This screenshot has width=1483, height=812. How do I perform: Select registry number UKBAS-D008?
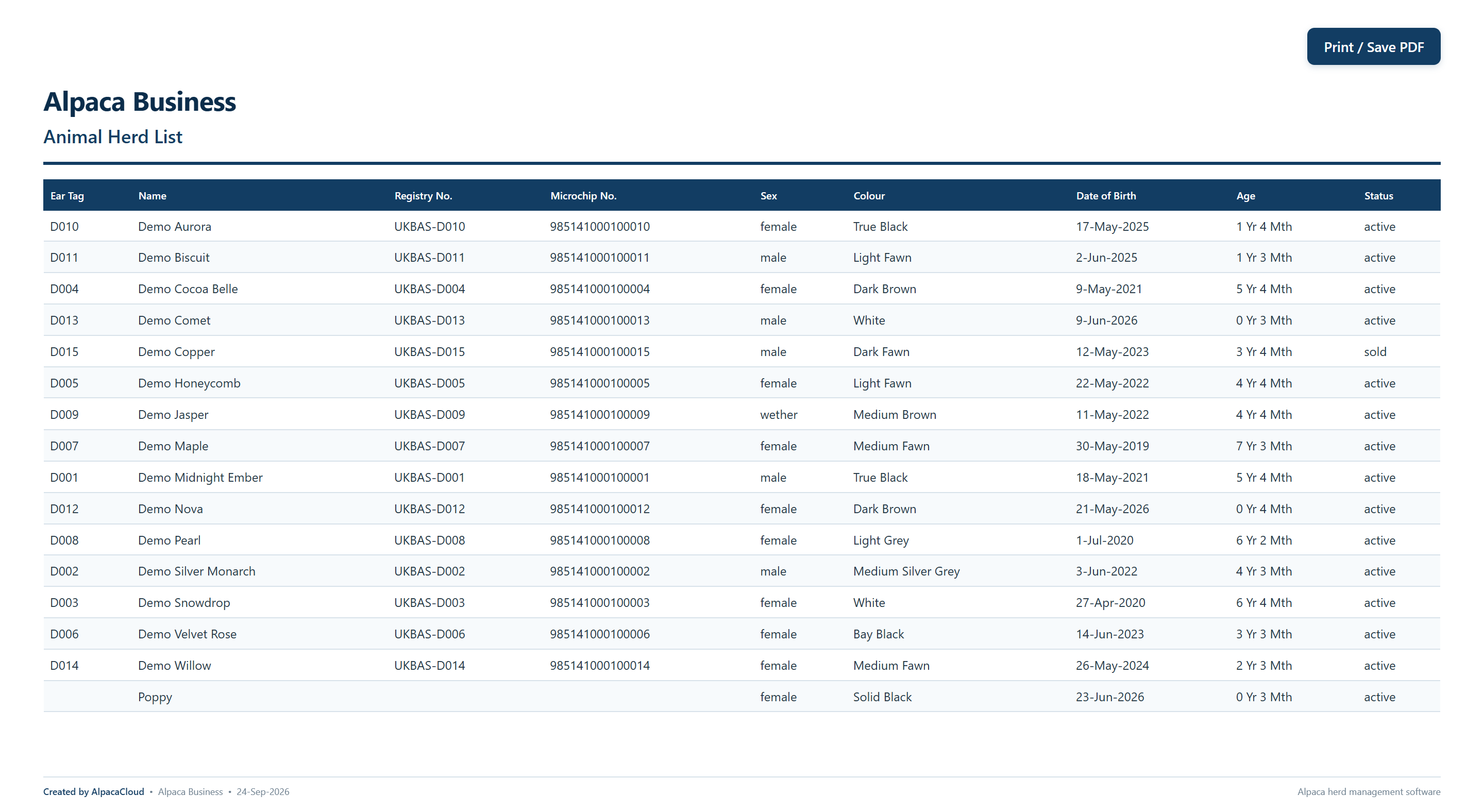pos(429,540)
